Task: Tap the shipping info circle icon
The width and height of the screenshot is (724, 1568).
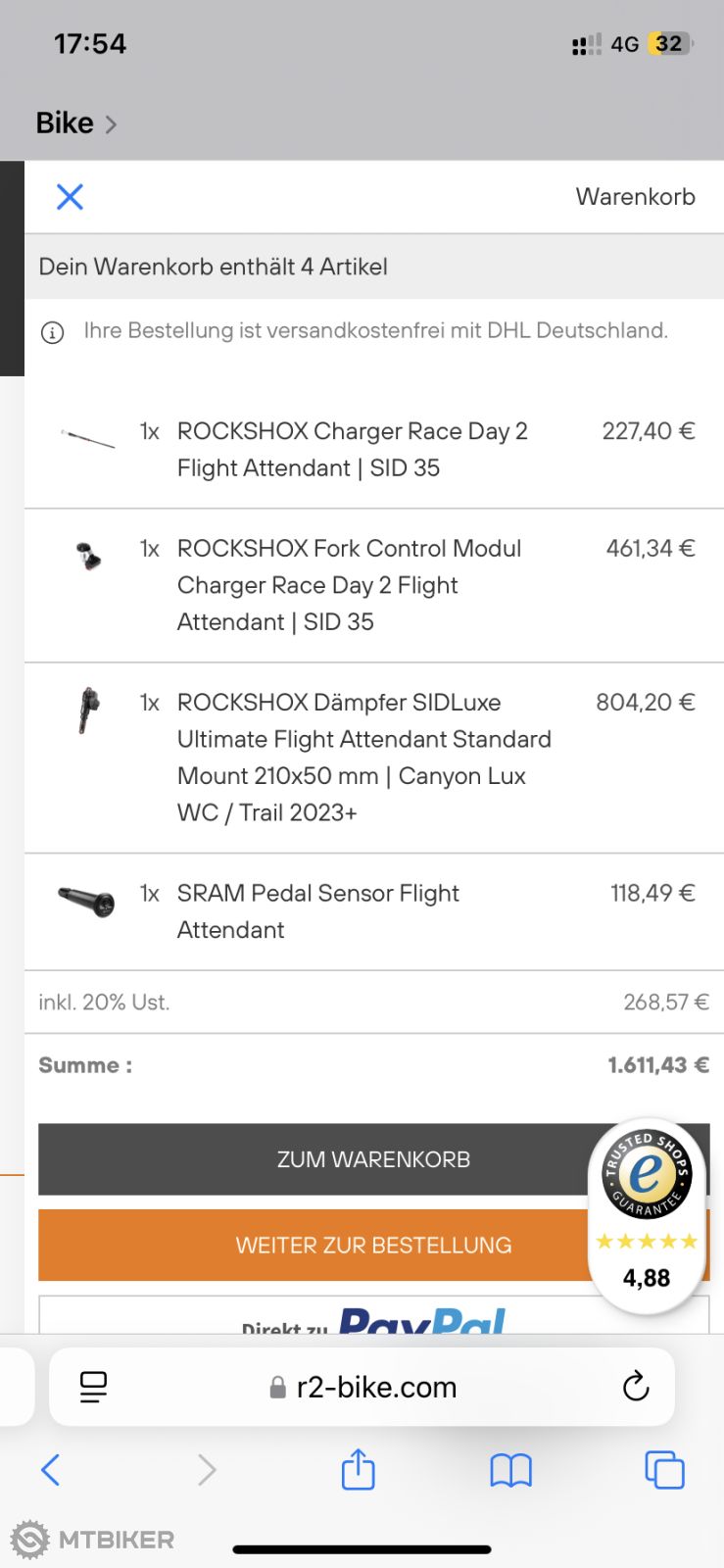Action: pyautogui.click(x=52, y=332)
